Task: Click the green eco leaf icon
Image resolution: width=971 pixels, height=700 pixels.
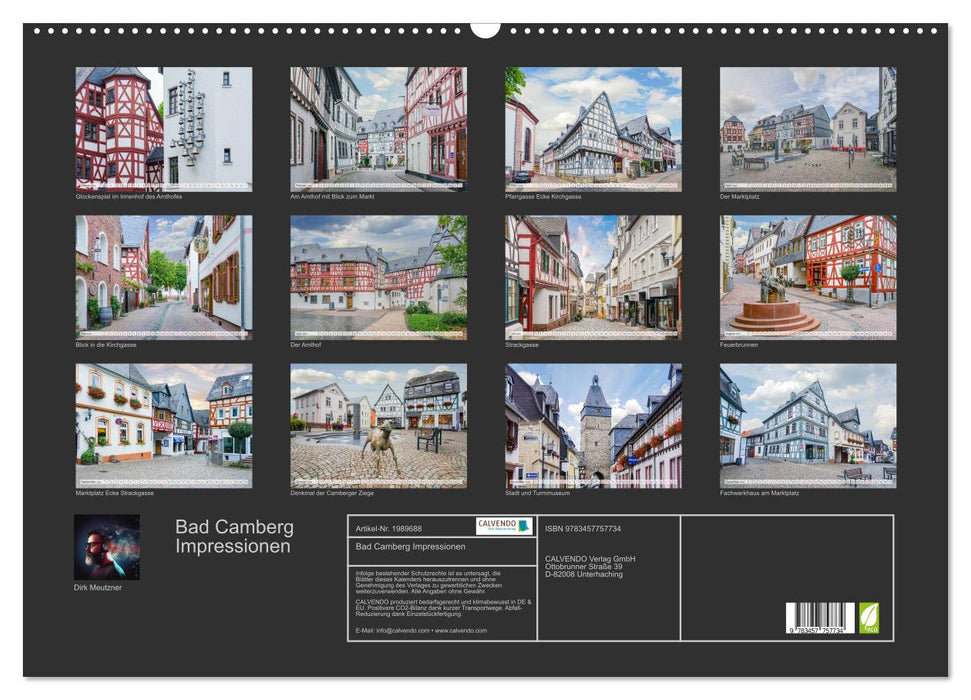Action: pyautogui.click(x=869, y=617)
